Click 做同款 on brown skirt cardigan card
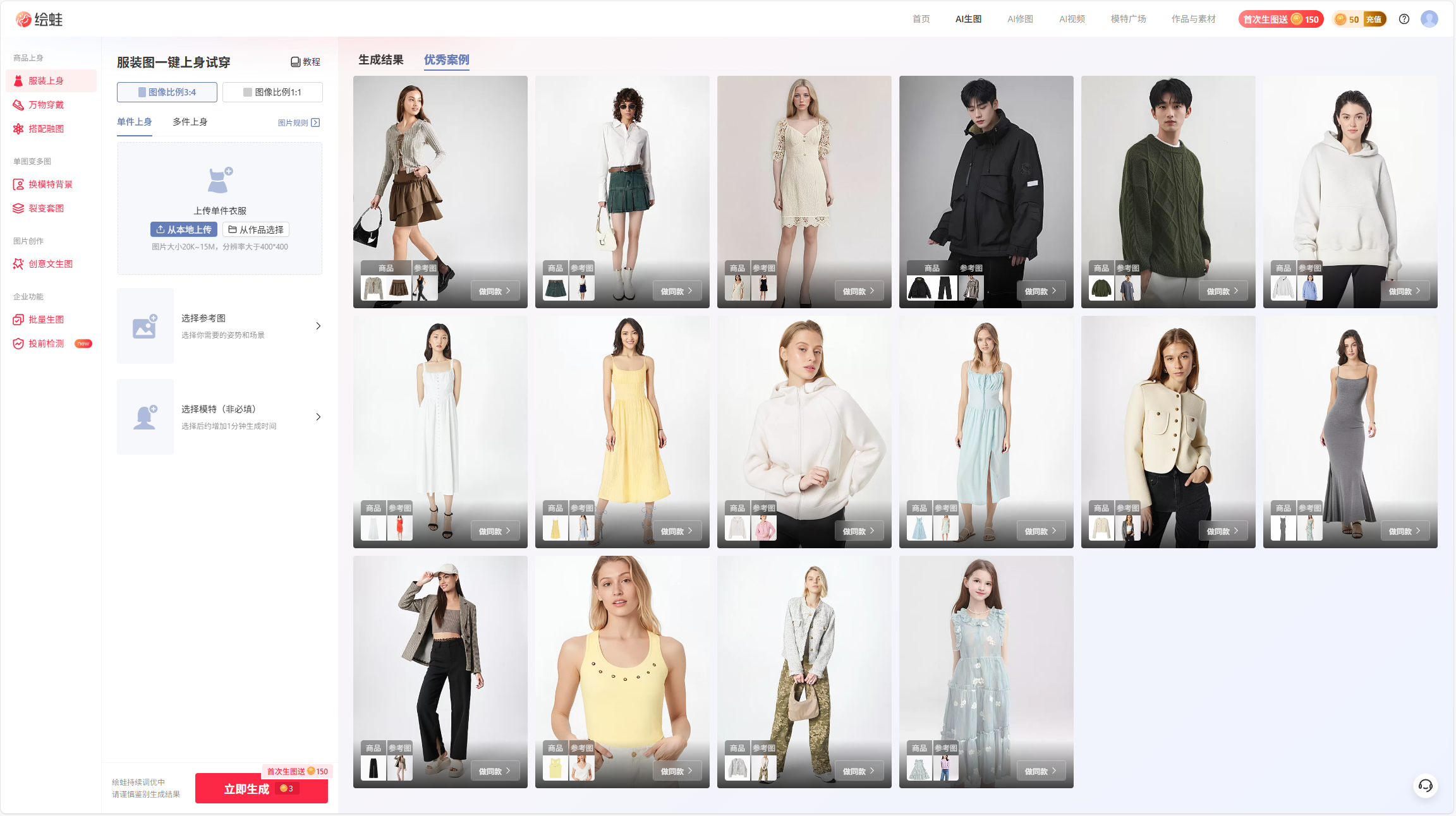Screen dimensions: 1456x816 [x=495, y=291]
